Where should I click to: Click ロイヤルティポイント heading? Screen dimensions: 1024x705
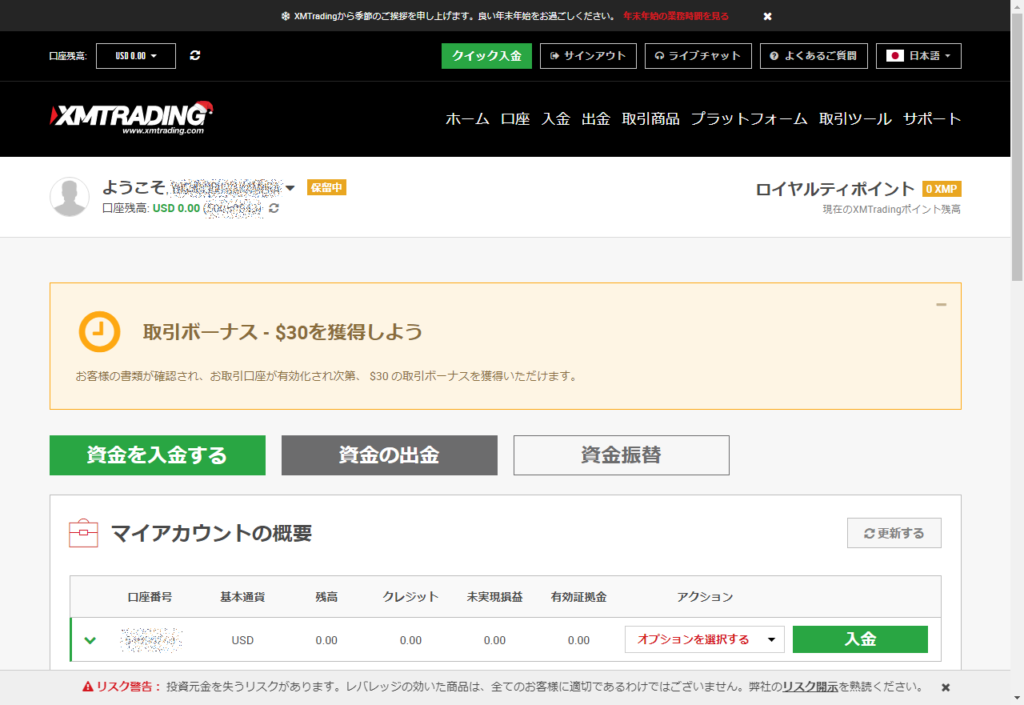tap(835, 189)
